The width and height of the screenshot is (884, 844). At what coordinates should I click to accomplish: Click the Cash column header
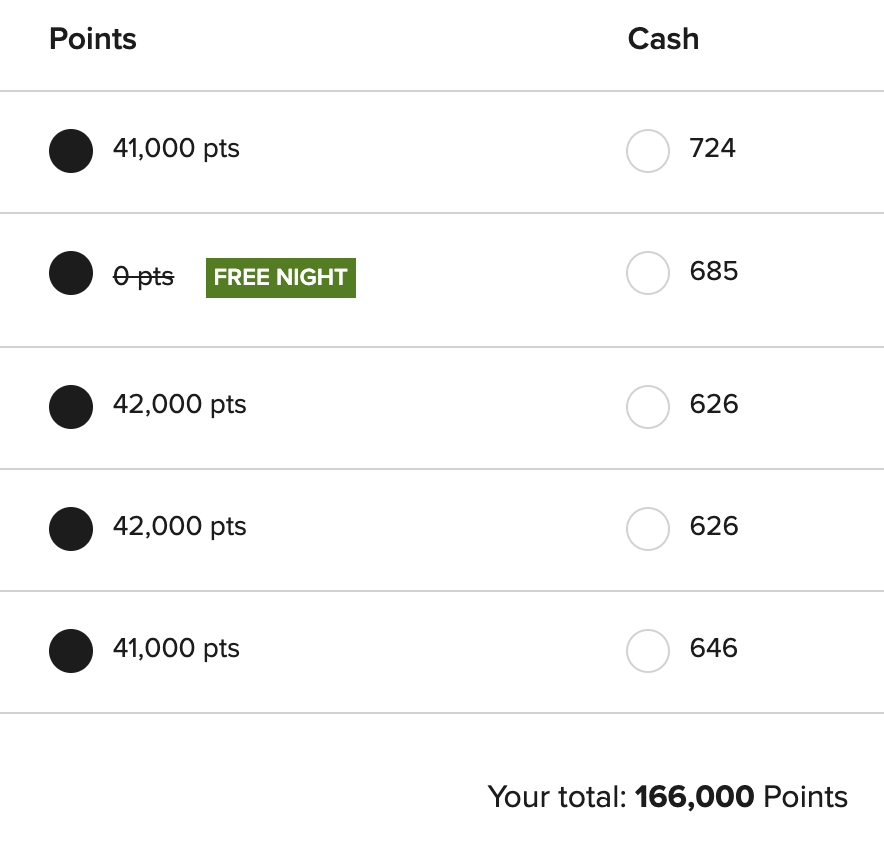(663, 39)
